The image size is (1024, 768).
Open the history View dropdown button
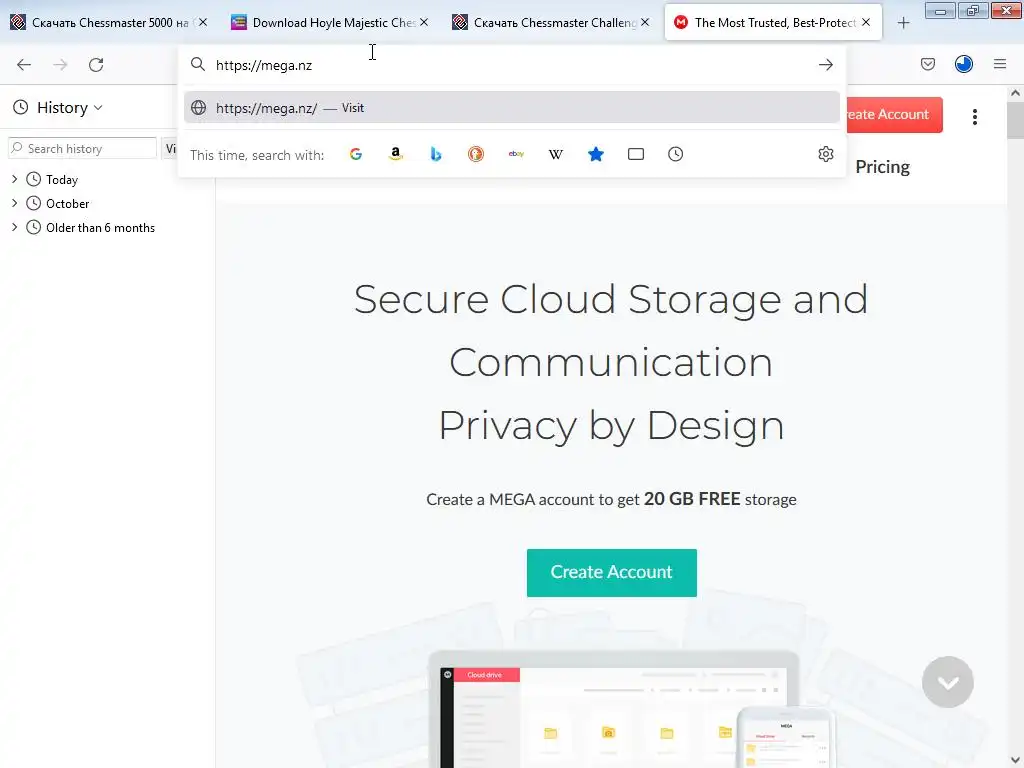coord(169,149)
